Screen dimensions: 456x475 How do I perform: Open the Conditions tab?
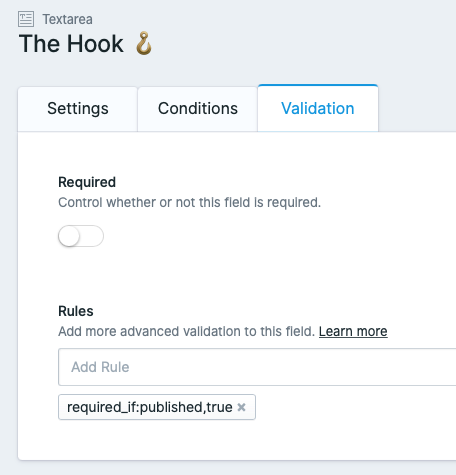198,109
